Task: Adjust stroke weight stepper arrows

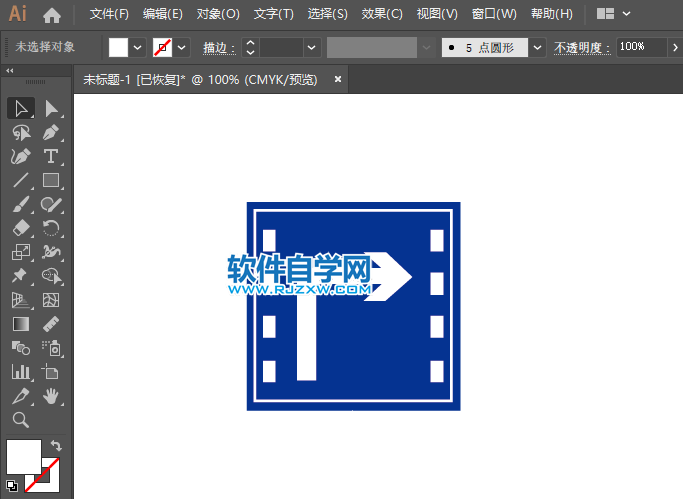Action: point(250,47)
